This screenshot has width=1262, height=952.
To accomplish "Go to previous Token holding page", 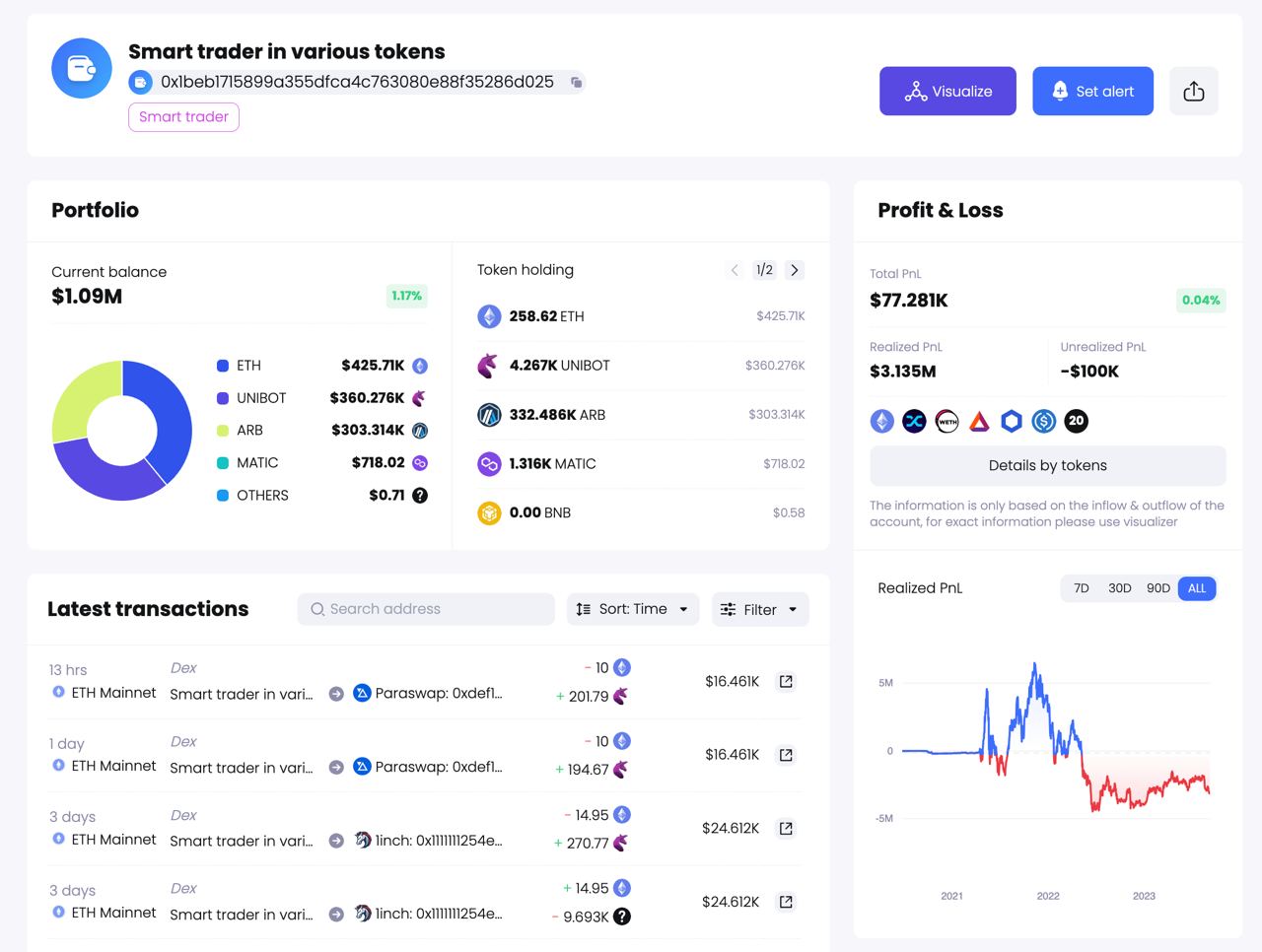I will pyautogui.click(x=735, y=270).
